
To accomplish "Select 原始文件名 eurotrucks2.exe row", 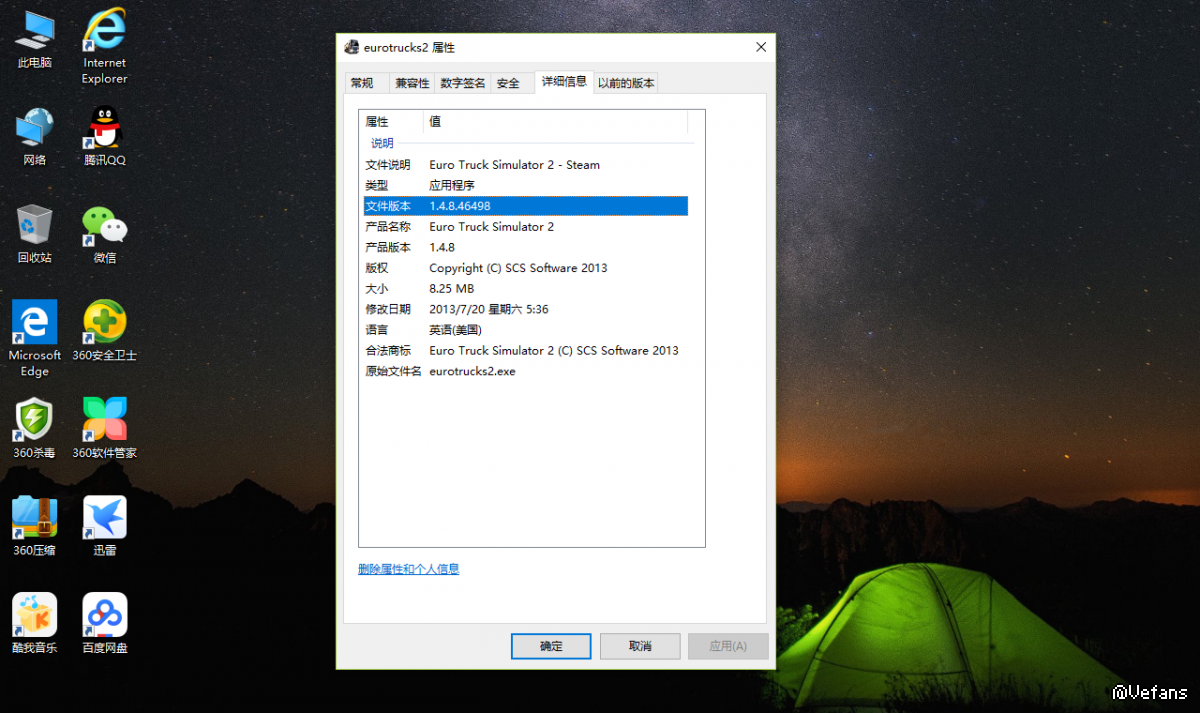I will (525, 371).
